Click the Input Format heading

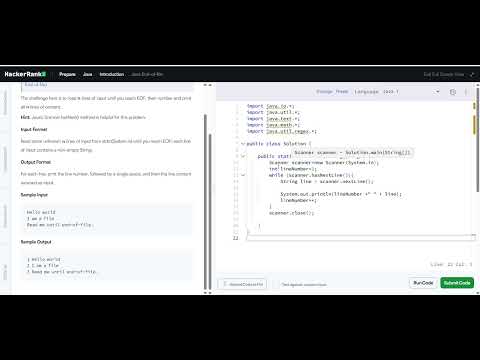point(34,129)
